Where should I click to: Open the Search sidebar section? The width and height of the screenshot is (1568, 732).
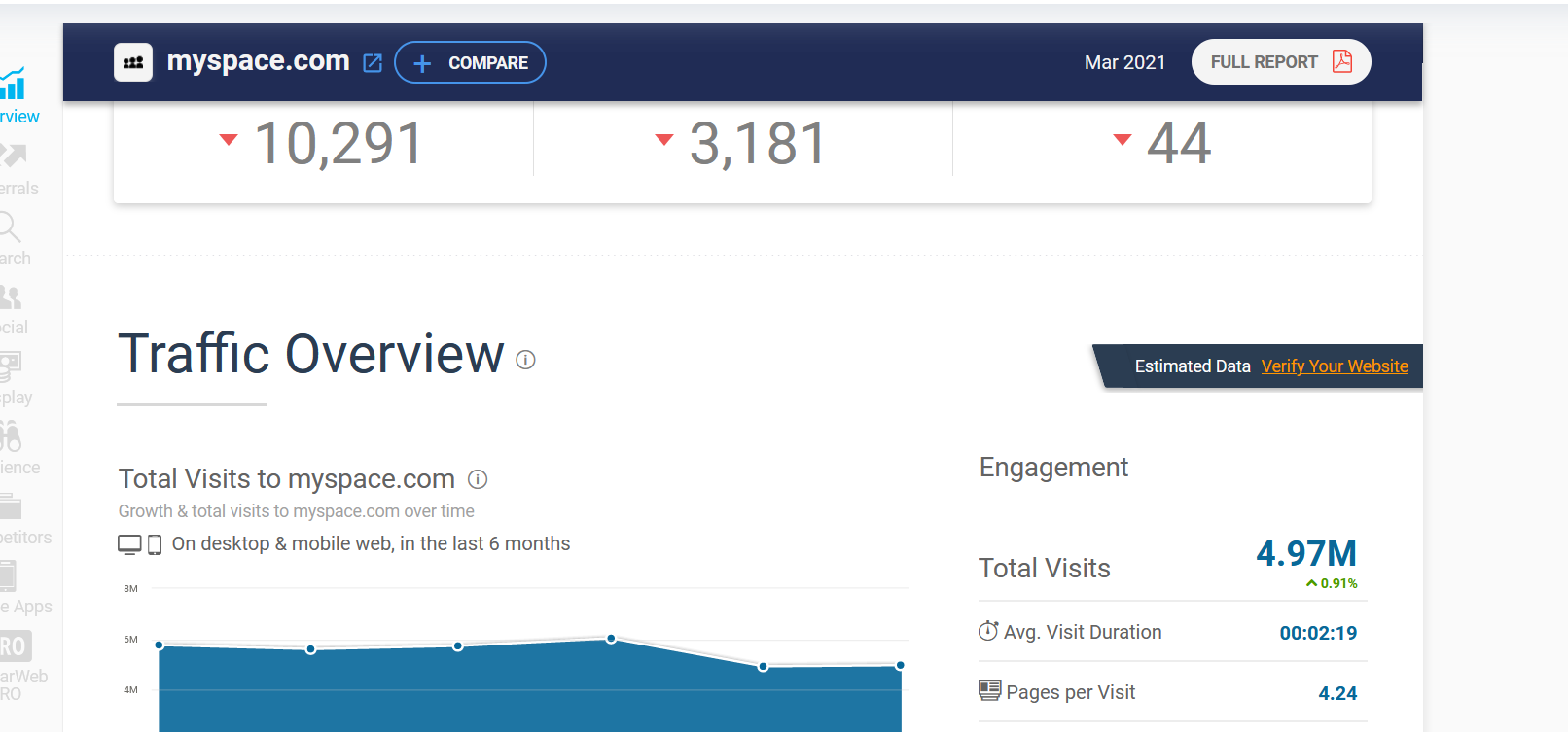14,239
